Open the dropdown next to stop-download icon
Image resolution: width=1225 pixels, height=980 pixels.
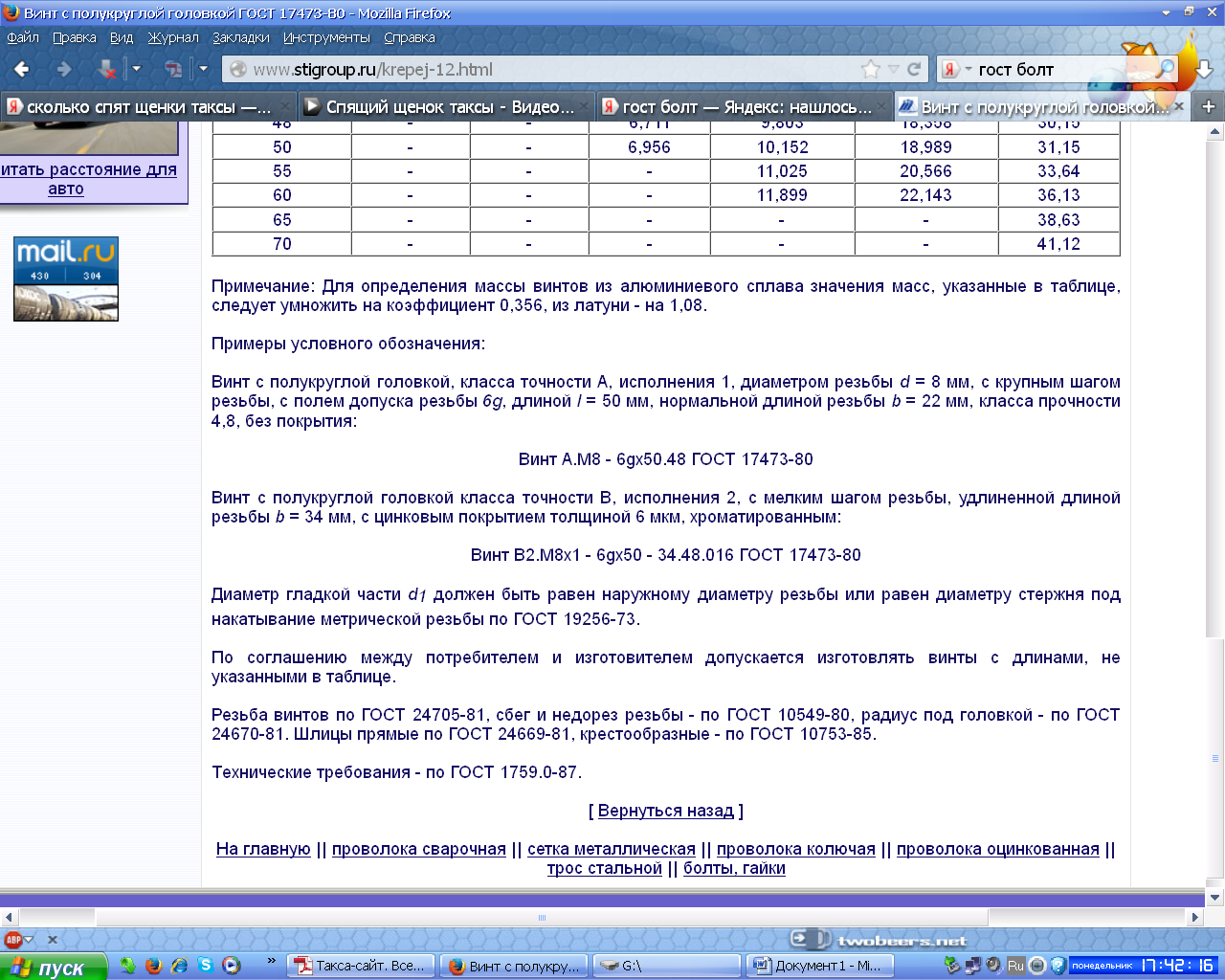137,69
